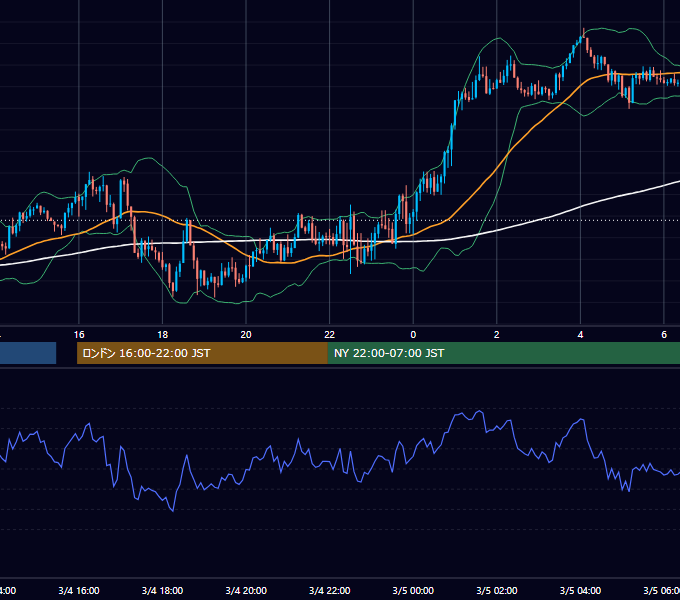Select the ロンドン 16:00-22:00 JST session bar

click(x=202, y=353)
